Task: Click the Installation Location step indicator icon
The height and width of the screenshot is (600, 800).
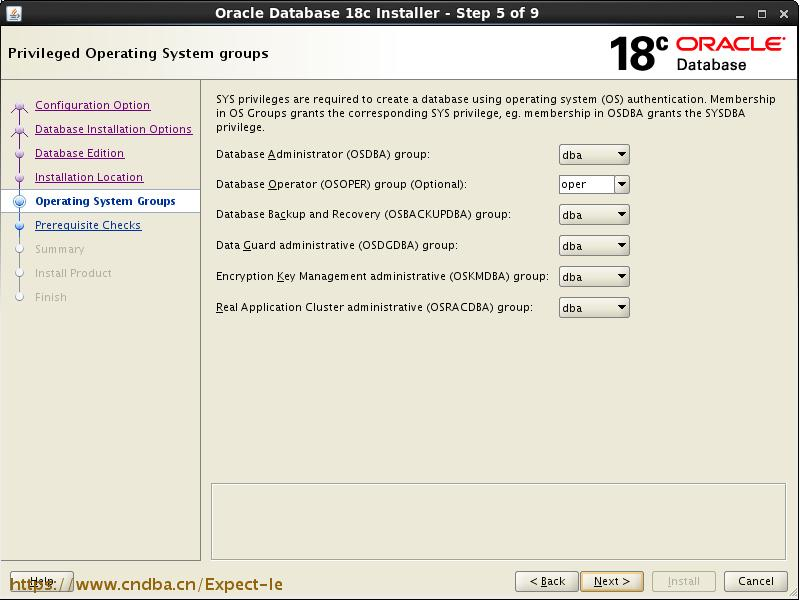Action: pos(21,177)
